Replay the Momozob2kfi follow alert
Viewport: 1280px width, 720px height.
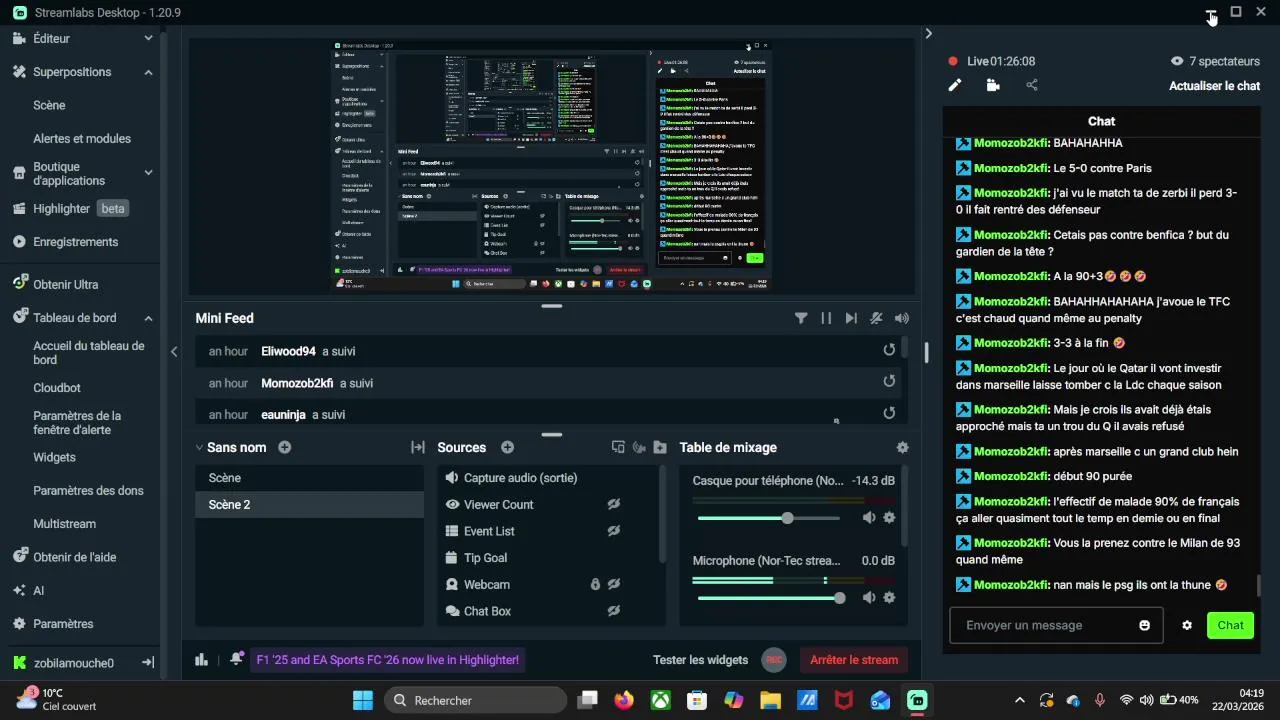(x=889, y=381)
